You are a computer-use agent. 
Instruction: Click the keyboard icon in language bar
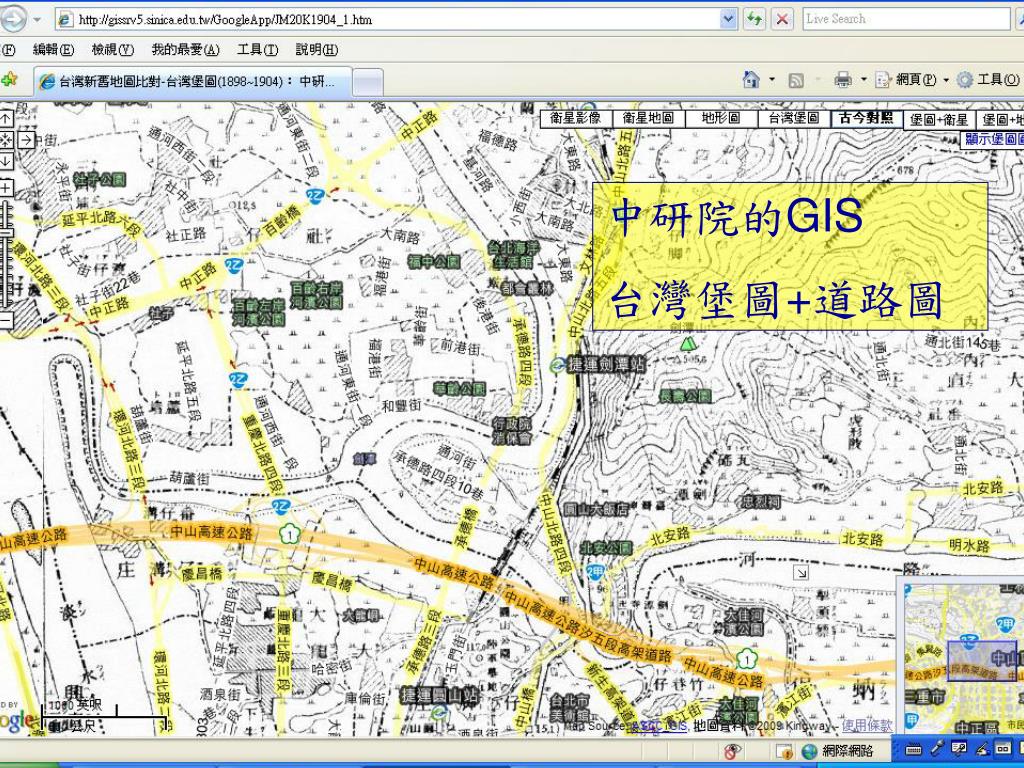tap(914, 748)
